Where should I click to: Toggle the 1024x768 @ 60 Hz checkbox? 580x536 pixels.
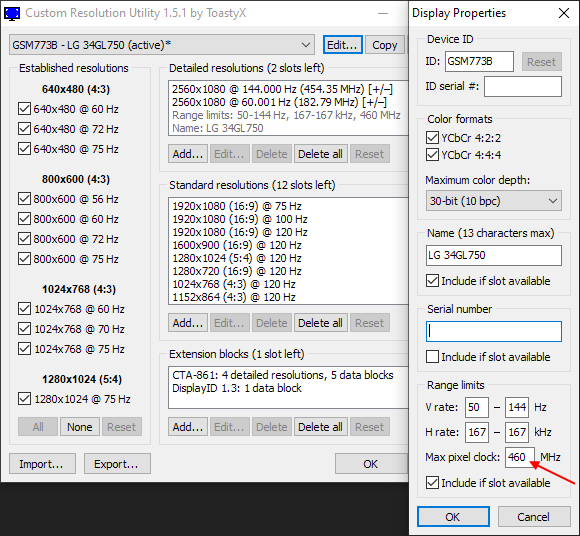pyautogui.click(x=24, y=309)
